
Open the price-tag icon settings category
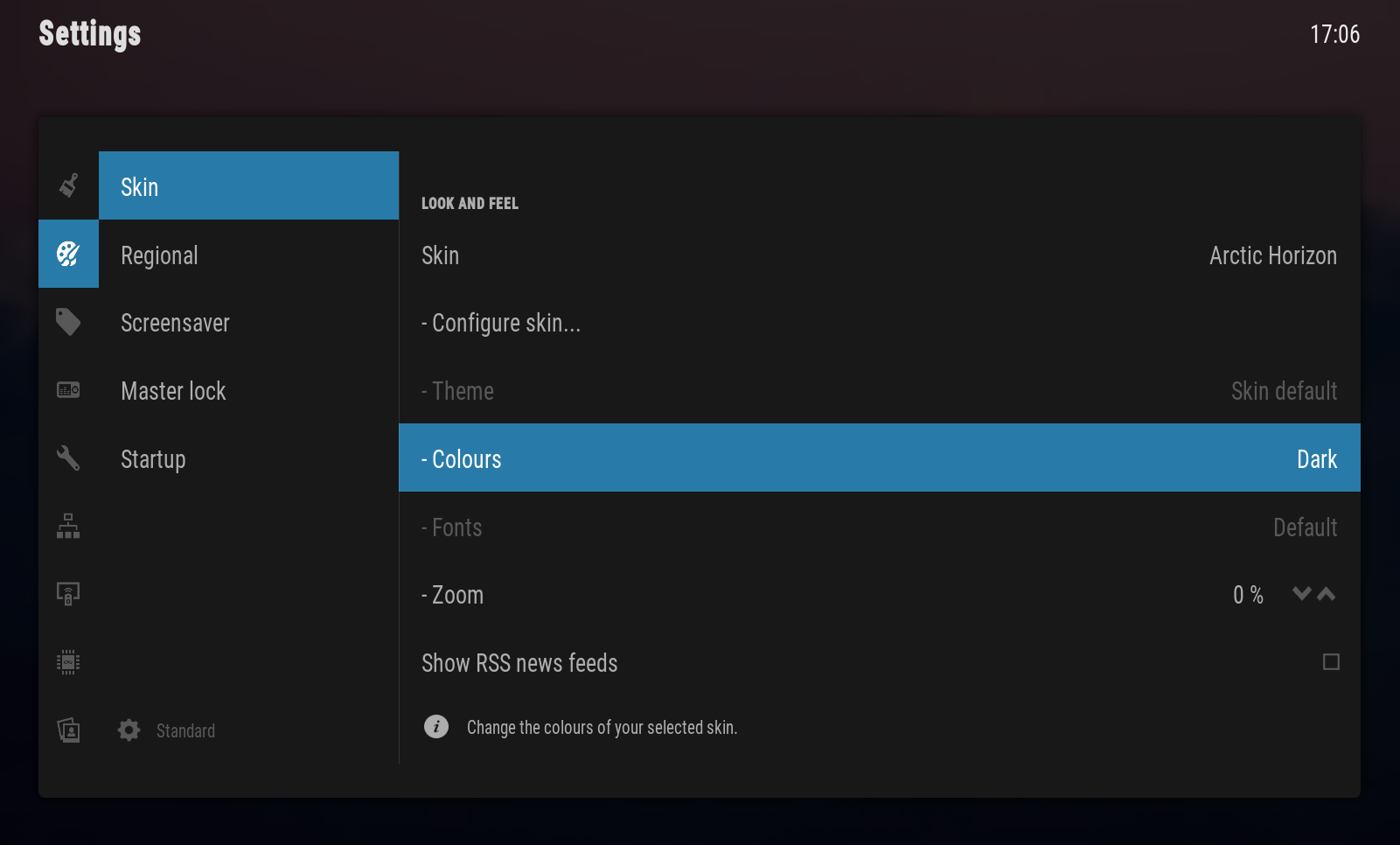tap(68, 322)
